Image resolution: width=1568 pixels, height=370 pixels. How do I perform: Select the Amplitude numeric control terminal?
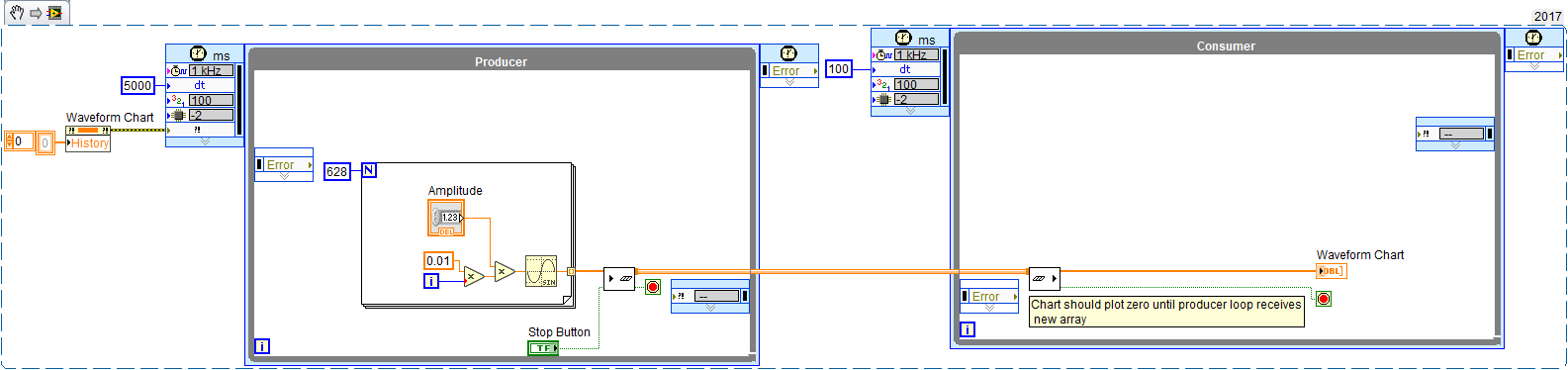point(445,218)
